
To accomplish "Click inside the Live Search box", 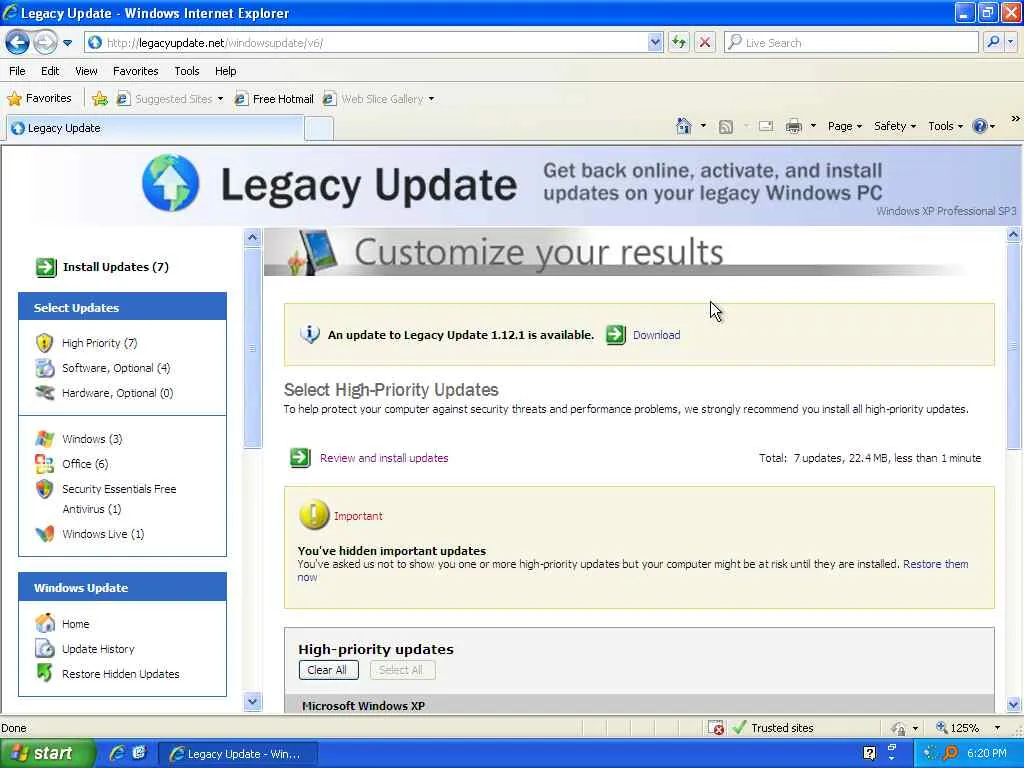I will [x=851, y=43].
